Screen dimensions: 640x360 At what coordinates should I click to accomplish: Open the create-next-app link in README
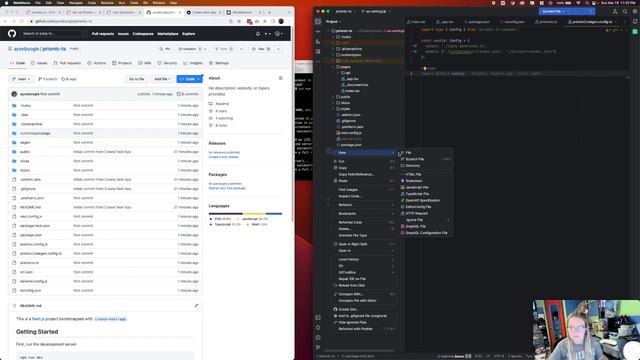(110, 319)
